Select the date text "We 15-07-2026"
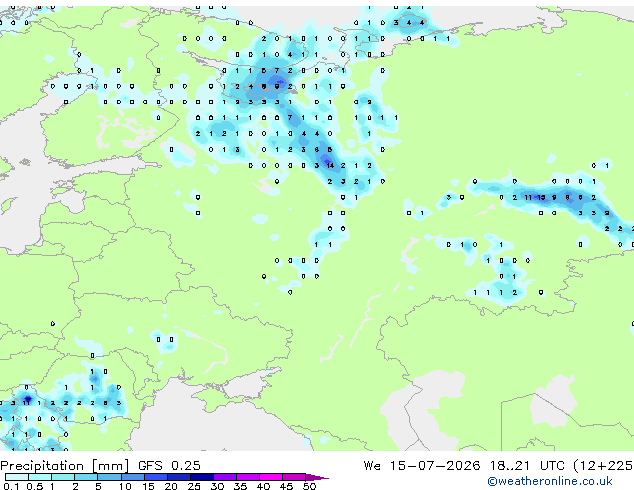This screenshot has height=490, width=634. [422, 465]
